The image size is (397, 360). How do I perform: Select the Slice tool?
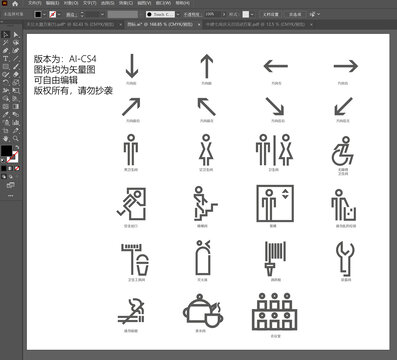point(16,131)
